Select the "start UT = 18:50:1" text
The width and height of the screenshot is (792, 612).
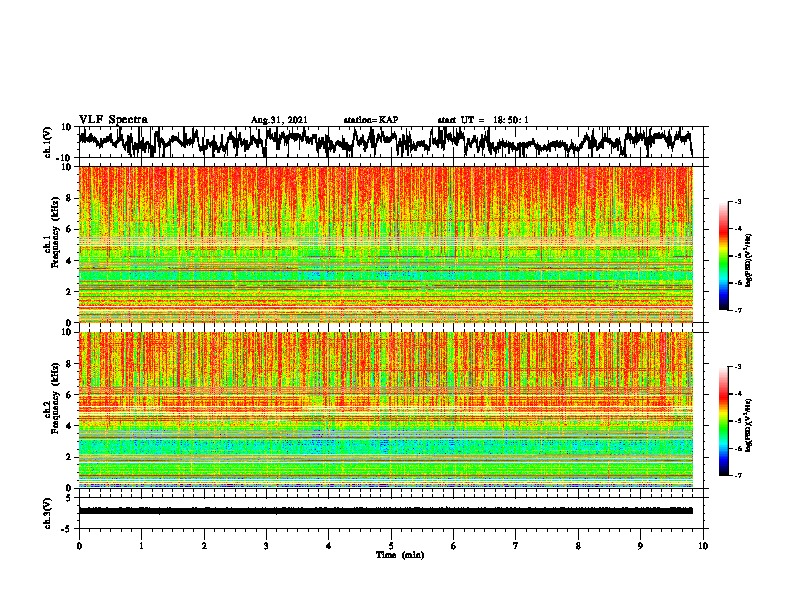coord(483,120)
